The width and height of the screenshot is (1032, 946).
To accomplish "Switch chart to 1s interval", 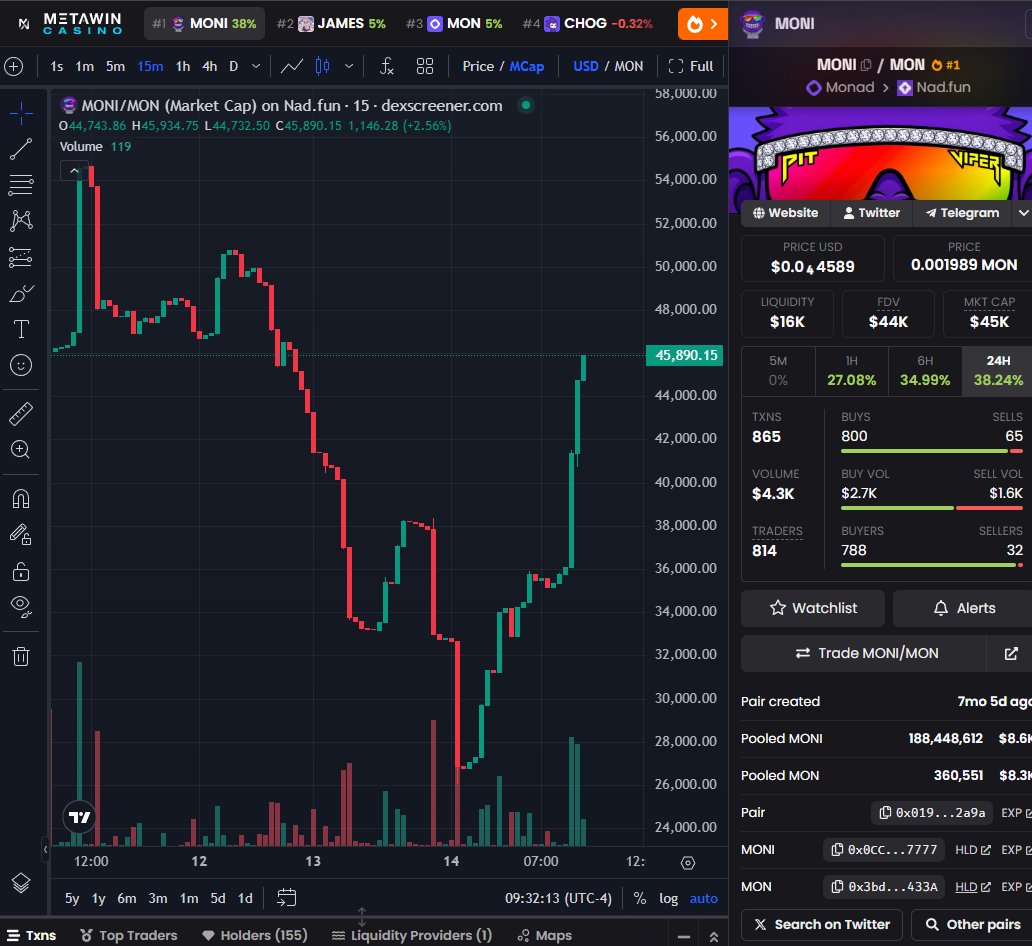I will point(57,66).
